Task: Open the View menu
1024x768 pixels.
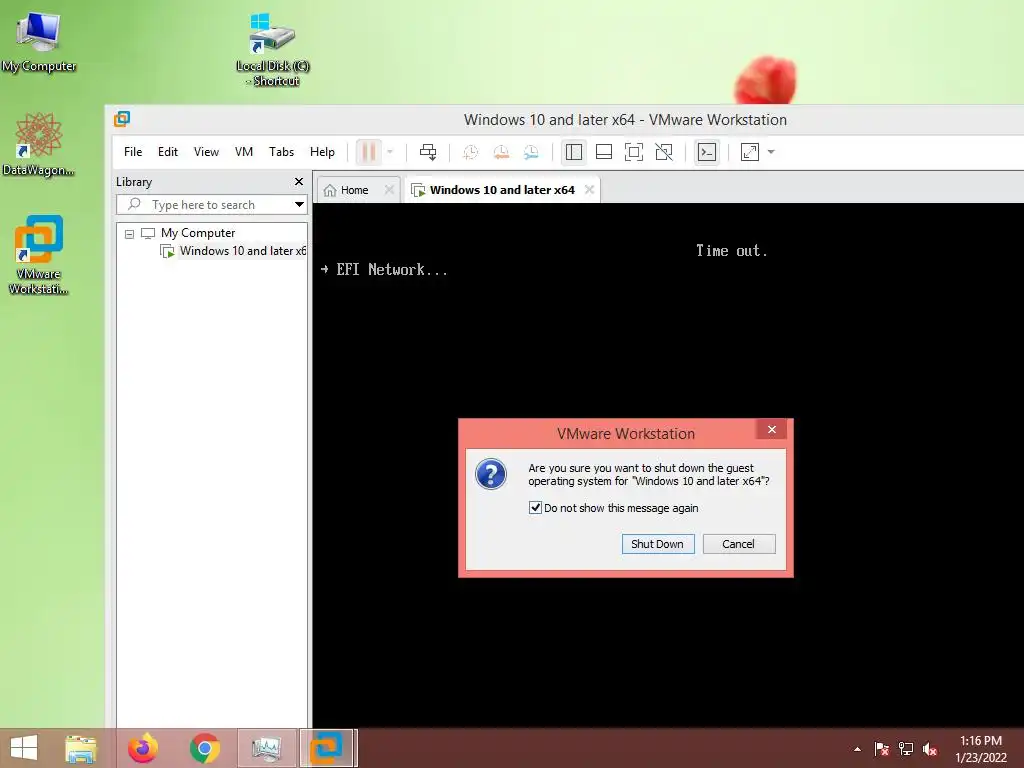Action: (x=206, y=152)
